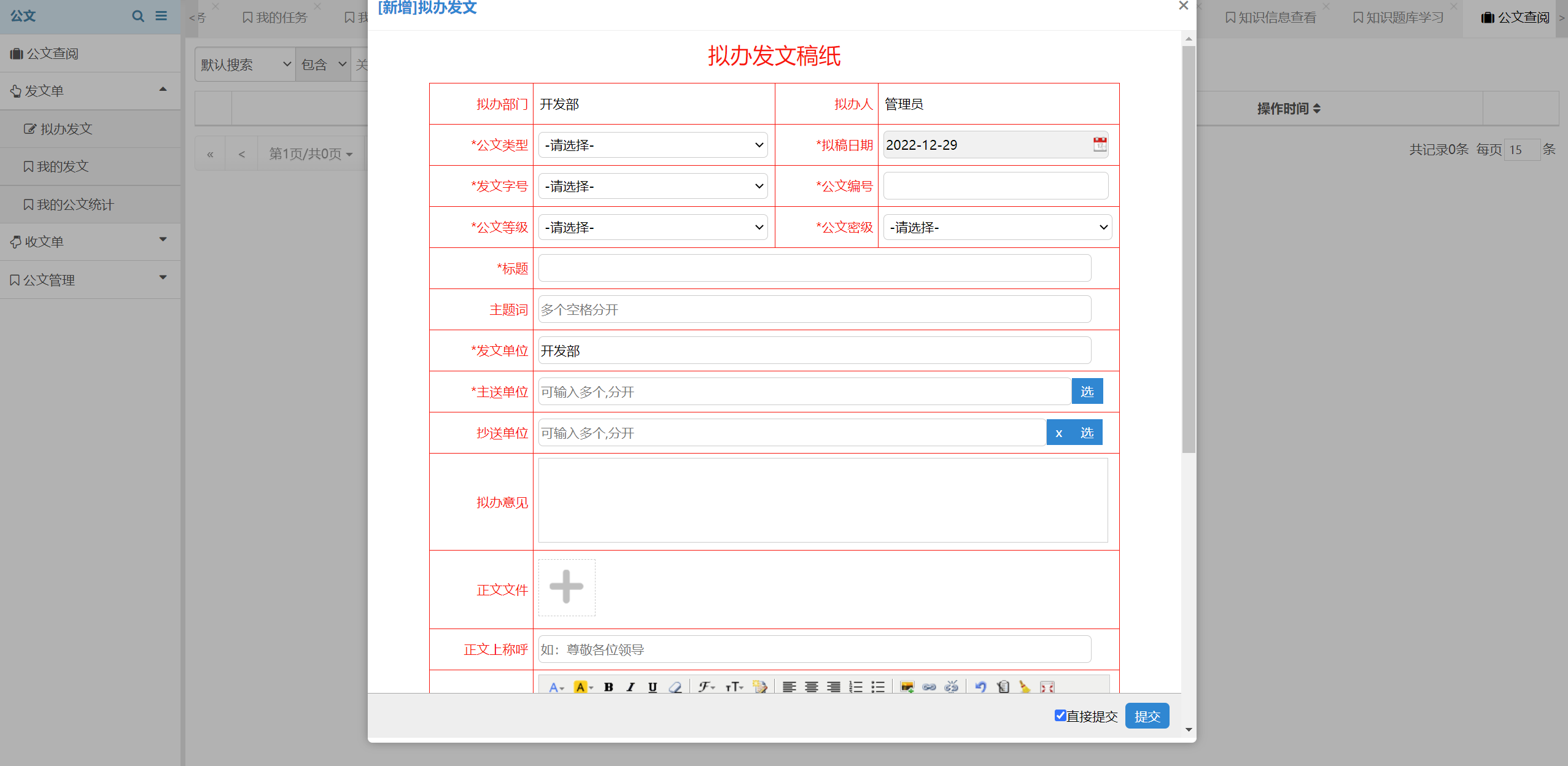1568x766 pixels.
Task: Sort by 操作时间 column header
Action: tap(1289, 109)
